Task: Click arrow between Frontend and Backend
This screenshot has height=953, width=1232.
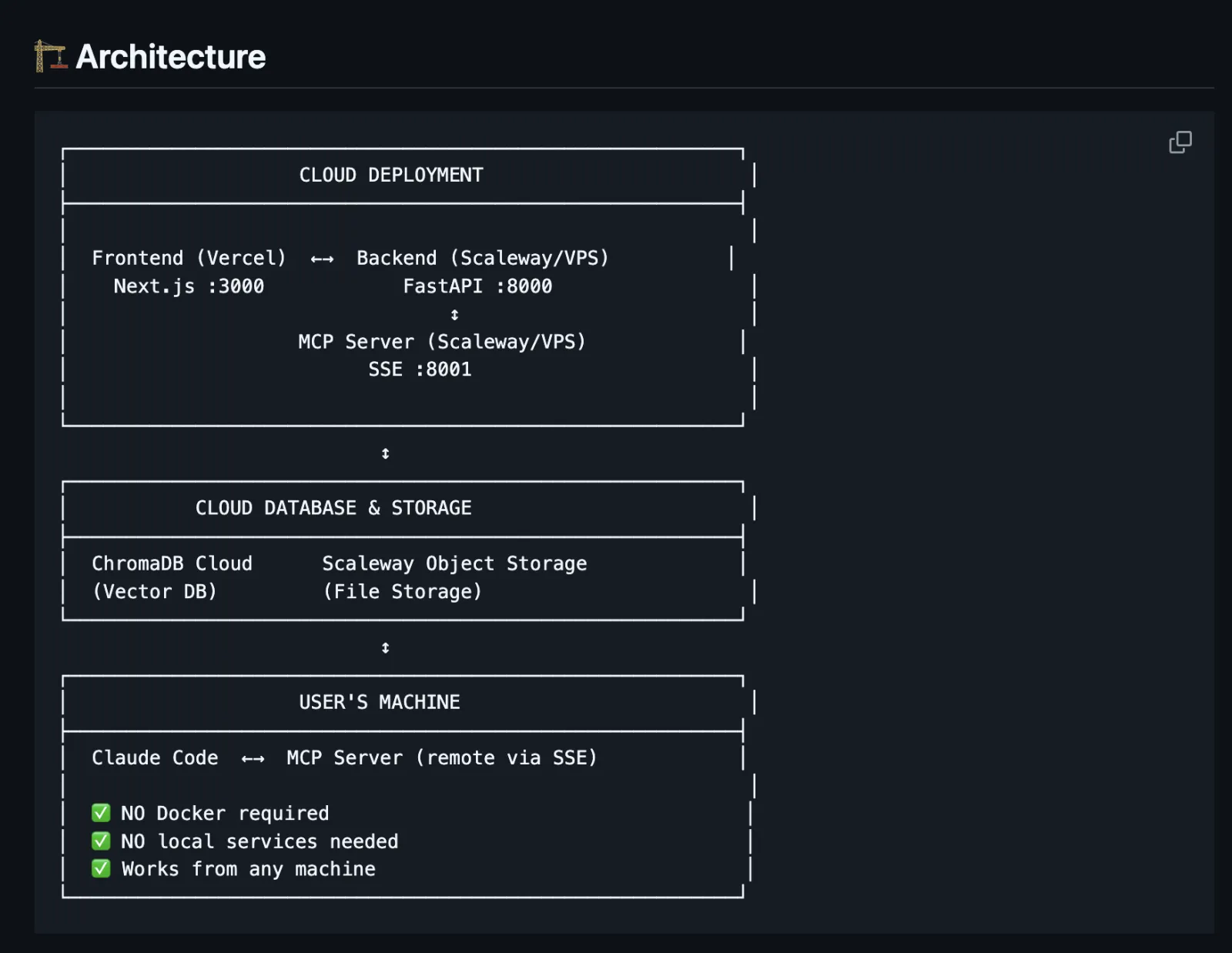Action: click(322, 259)
